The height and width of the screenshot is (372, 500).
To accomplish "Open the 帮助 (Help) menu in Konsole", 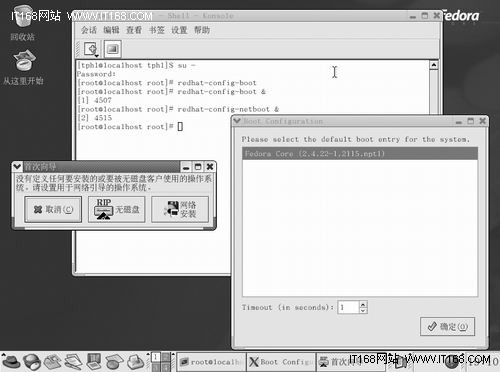I will pyautogui.click(x=202, y=30).
